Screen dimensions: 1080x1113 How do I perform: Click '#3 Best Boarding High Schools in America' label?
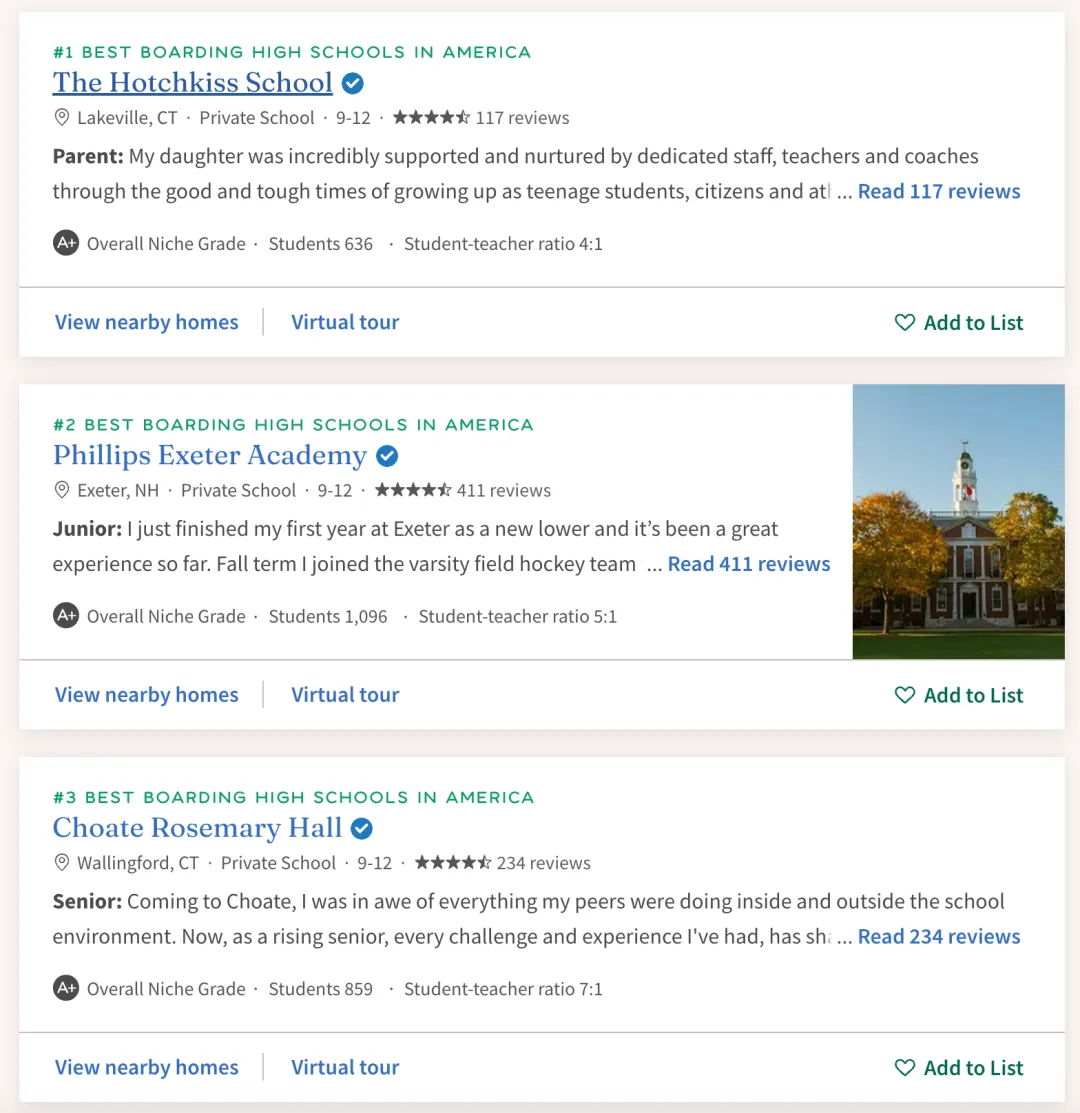(x=293, y=797)
